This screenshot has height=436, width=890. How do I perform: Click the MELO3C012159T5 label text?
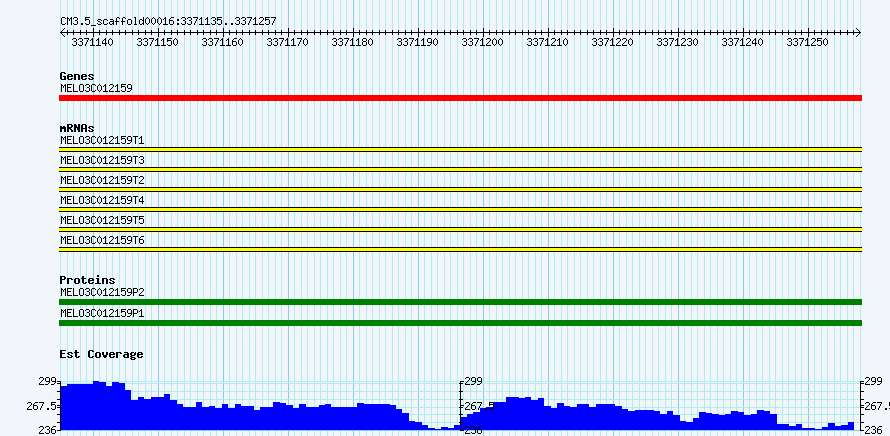point(102,220)
